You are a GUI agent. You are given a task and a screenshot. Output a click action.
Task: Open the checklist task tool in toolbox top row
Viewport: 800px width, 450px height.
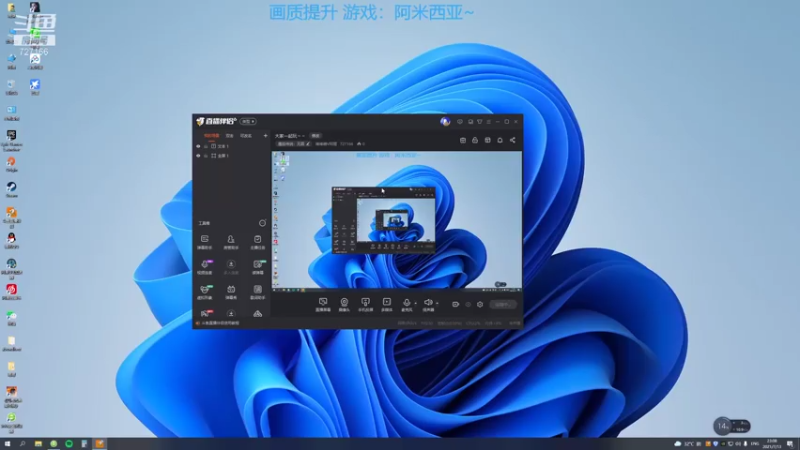coord(258,242)
